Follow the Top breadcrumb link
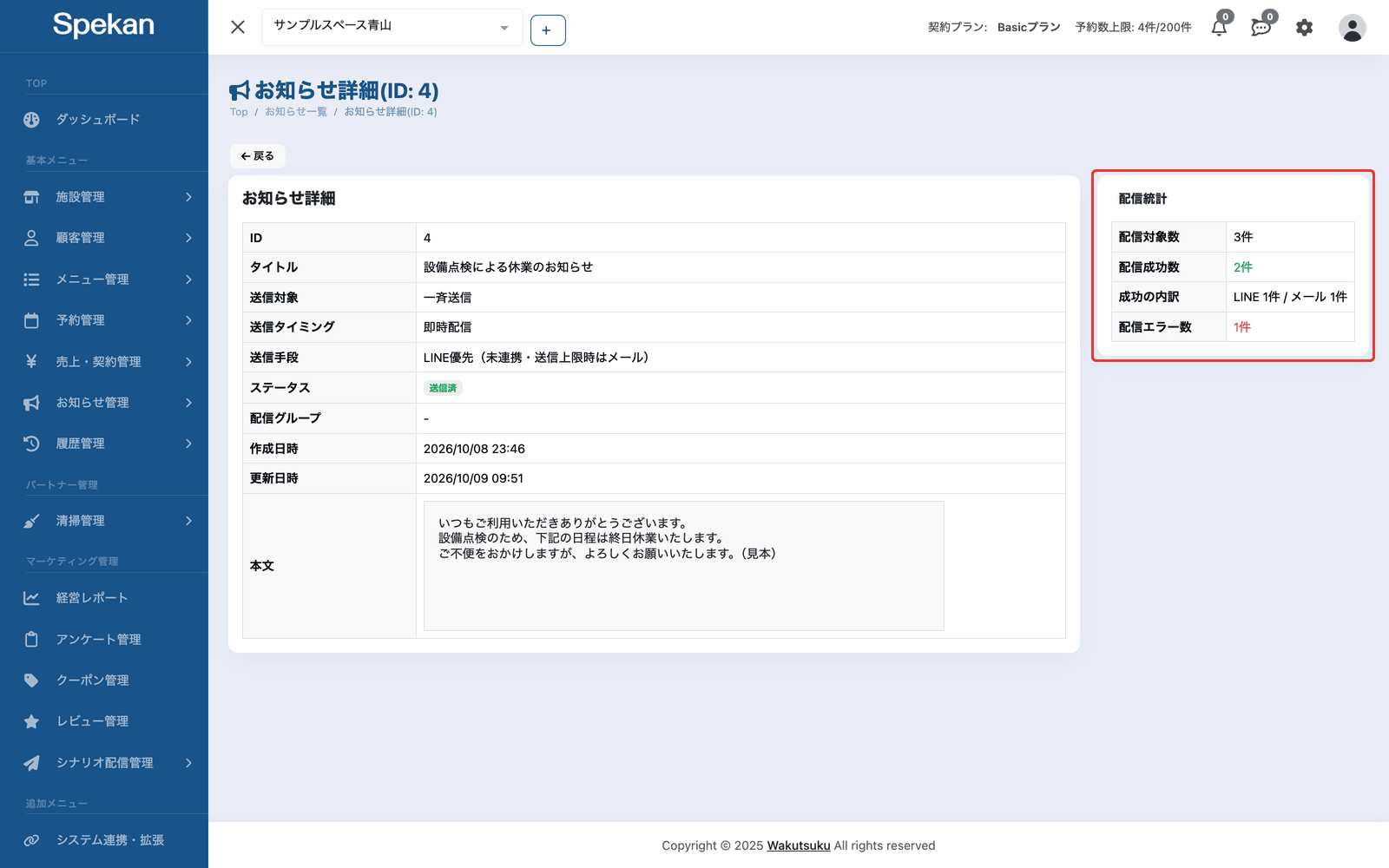 click(x=239, y=112)
